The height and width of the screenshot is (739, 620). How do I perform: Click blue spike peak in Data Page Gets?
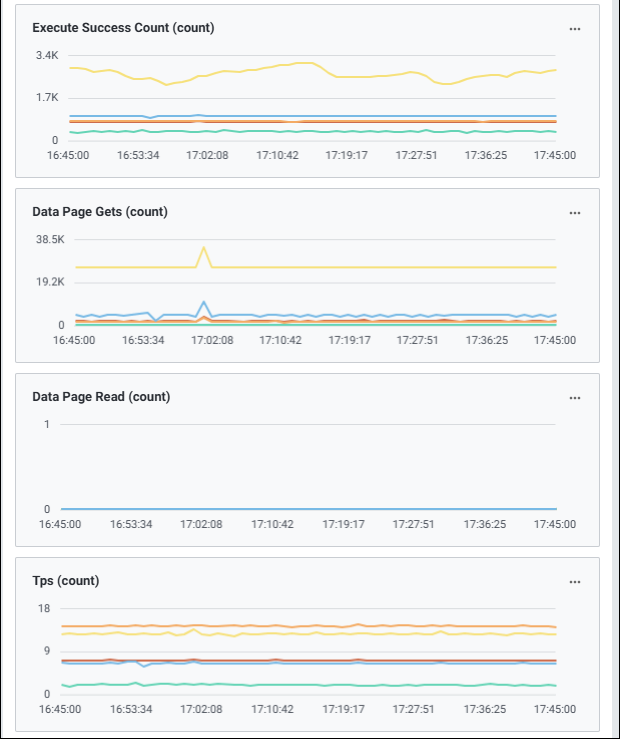tap(204, 302)
